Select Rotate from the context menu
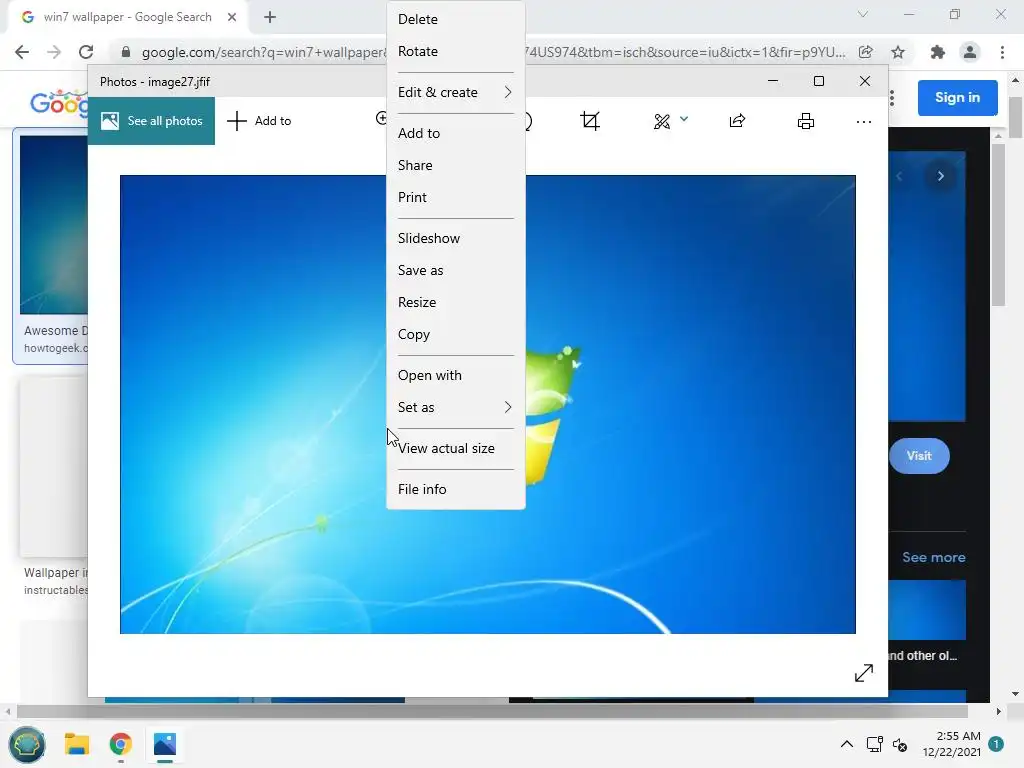Image resolution: width=1024 pixels, height=768 pixels. coord(456,51)
